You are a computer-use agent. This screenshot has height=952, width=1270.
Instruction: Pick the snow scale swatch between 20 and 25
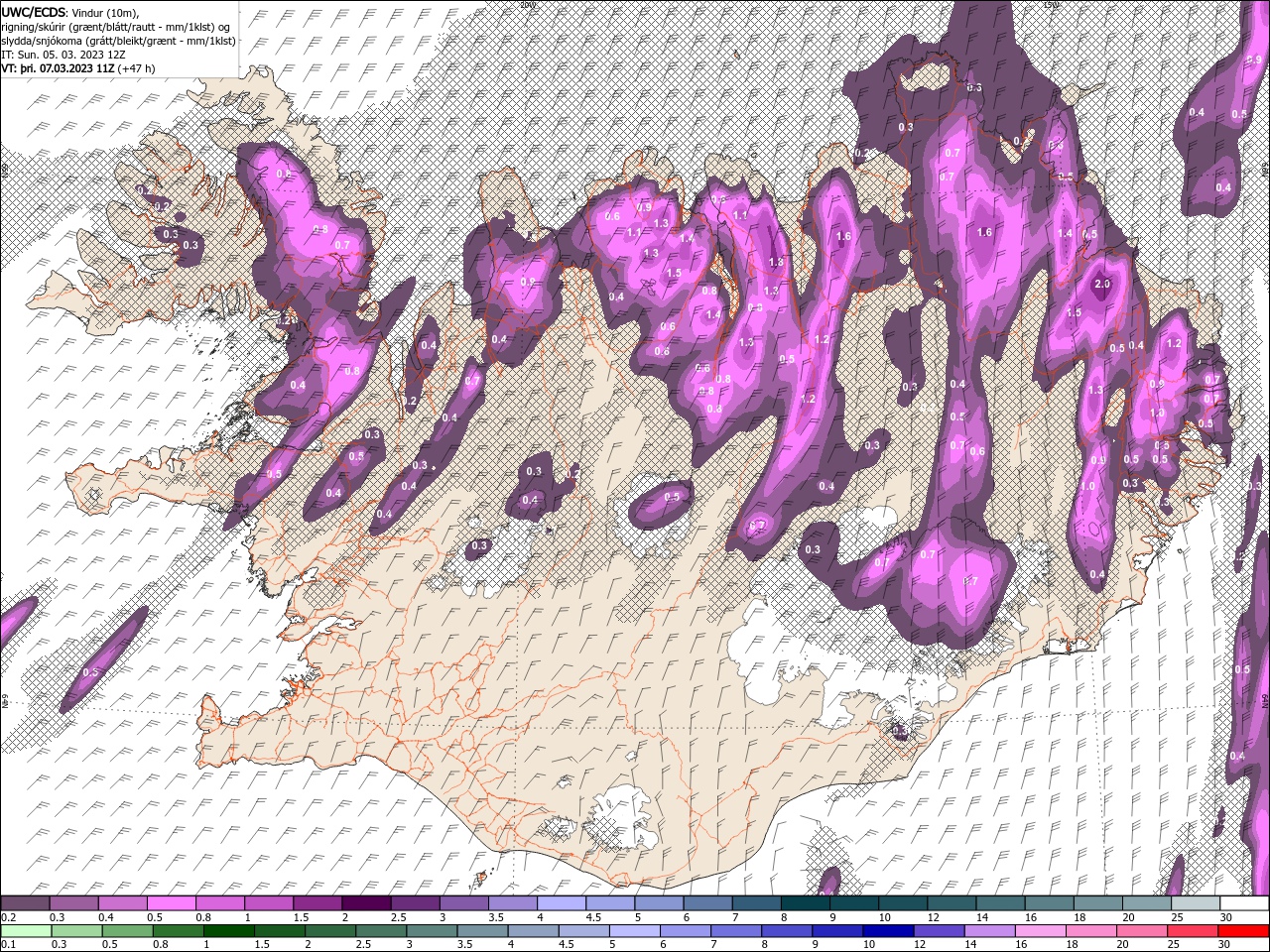click(1147, 902)
